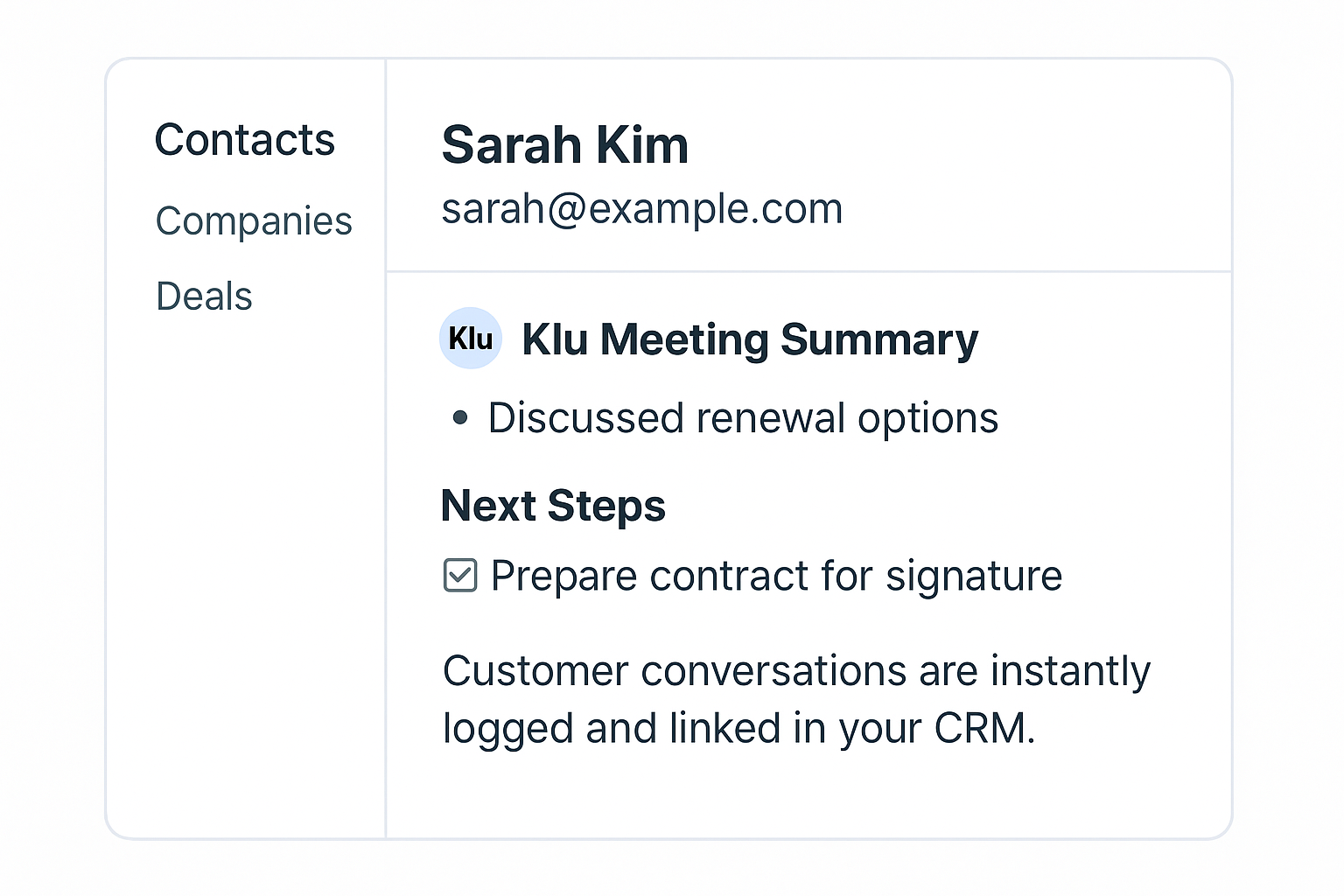Open the Contacts section
Screen dimensions: 1344x896
tap(245, 140)
